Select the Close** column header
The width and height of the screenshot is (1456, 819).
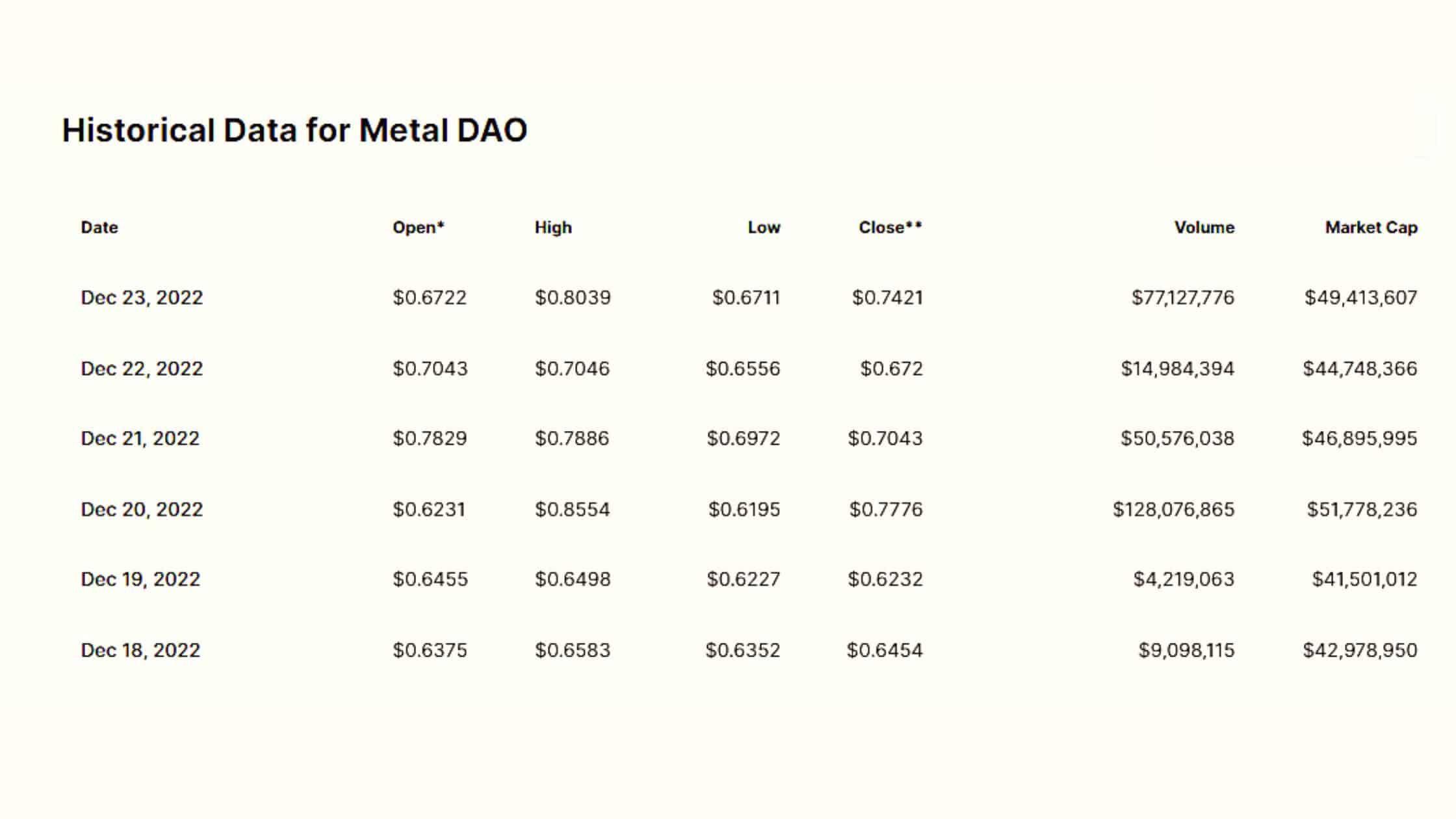coord(890,227)
